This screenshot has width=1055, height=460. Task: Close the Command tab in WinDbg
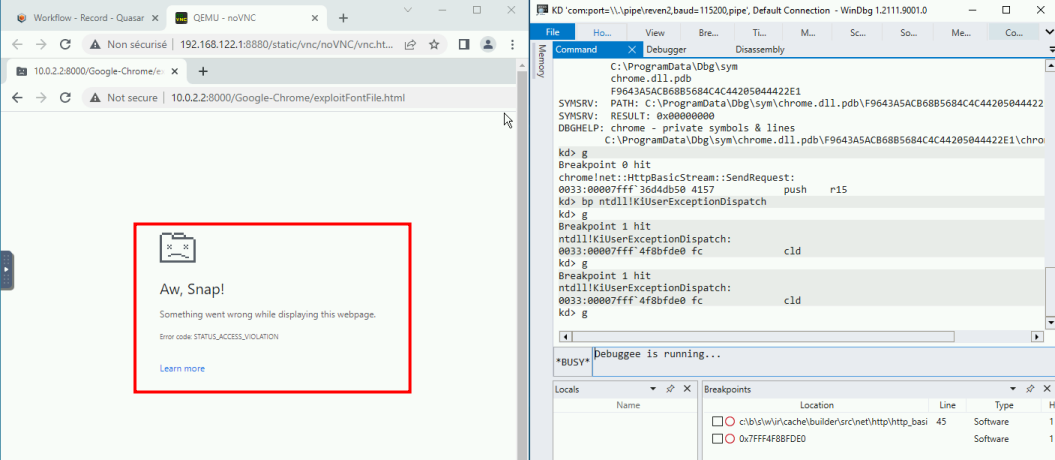click(x=632, y=49)
